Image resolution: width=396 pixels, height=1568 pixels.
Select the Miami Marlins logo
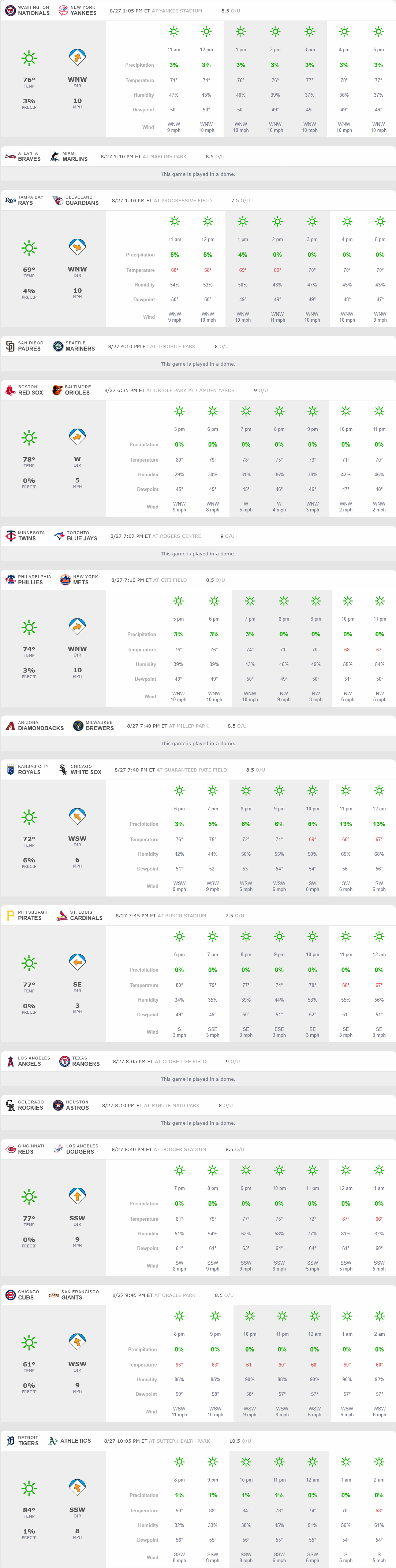55,156
